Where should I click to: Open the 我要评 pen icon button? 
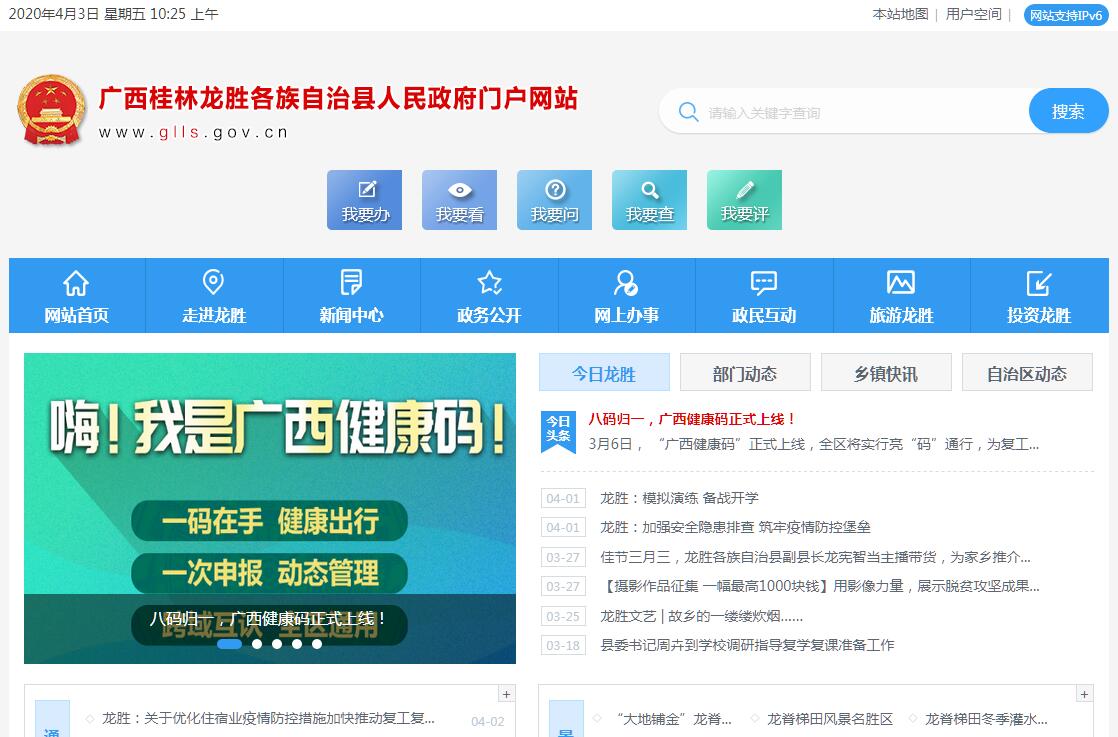click(x=744, y=199)
